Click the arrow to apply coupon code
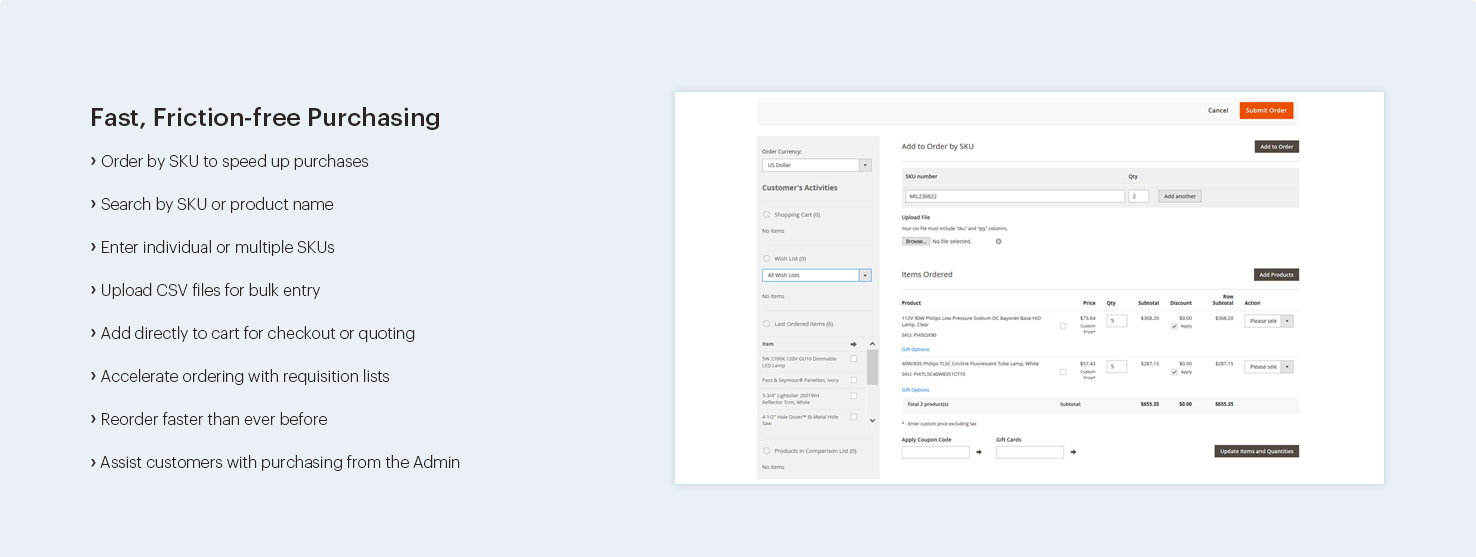This screenshot has width=1476, height=557. pyautogui.click(x=978, y=452)
